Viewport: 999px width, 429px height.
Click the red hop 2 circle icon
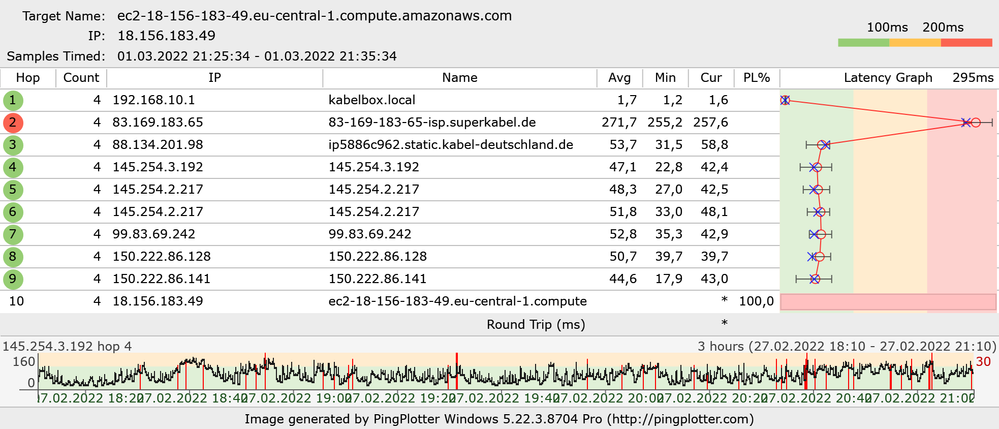pos(12,122)
